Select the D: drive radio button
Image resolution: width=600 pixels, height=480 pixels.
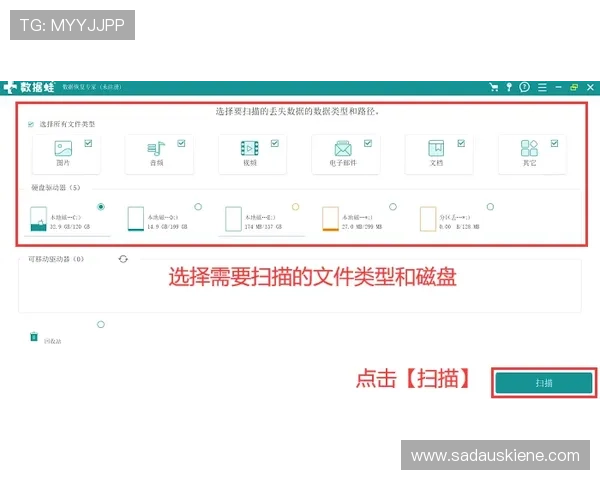[198, 207]
